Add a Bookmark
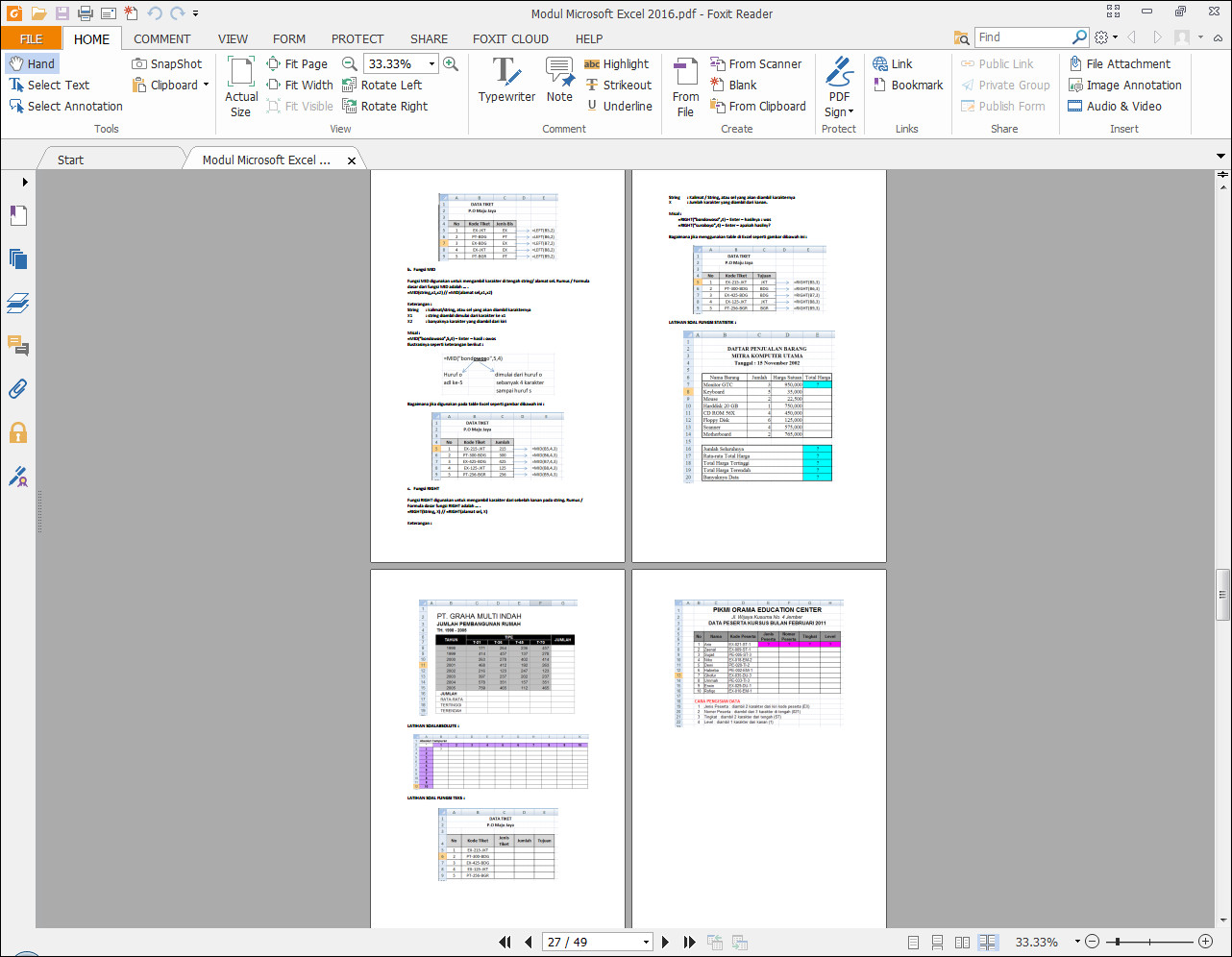Image resolution: width=1232 pixels, height=957 pixels. point(908,85)
